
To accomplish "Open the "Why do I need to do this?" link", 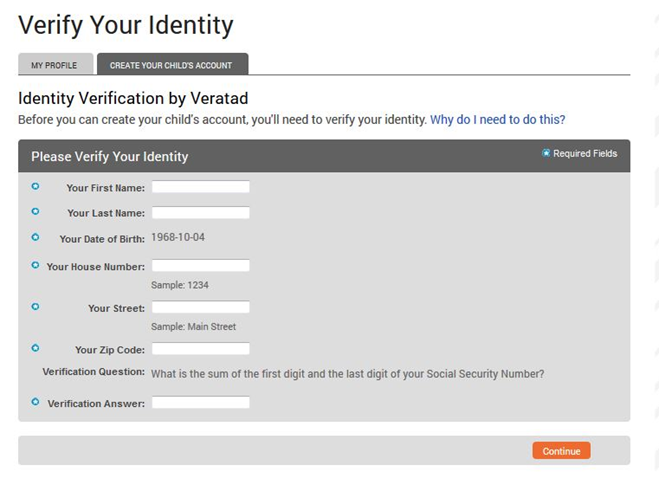I will (x=497, y=119).
